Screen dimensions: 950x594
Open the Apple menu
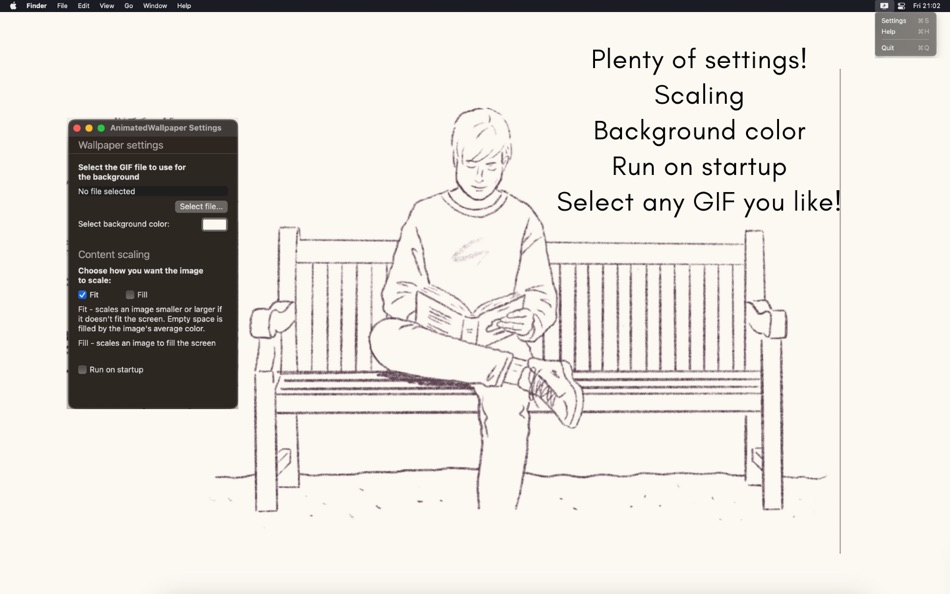click(x=13, y=5)
